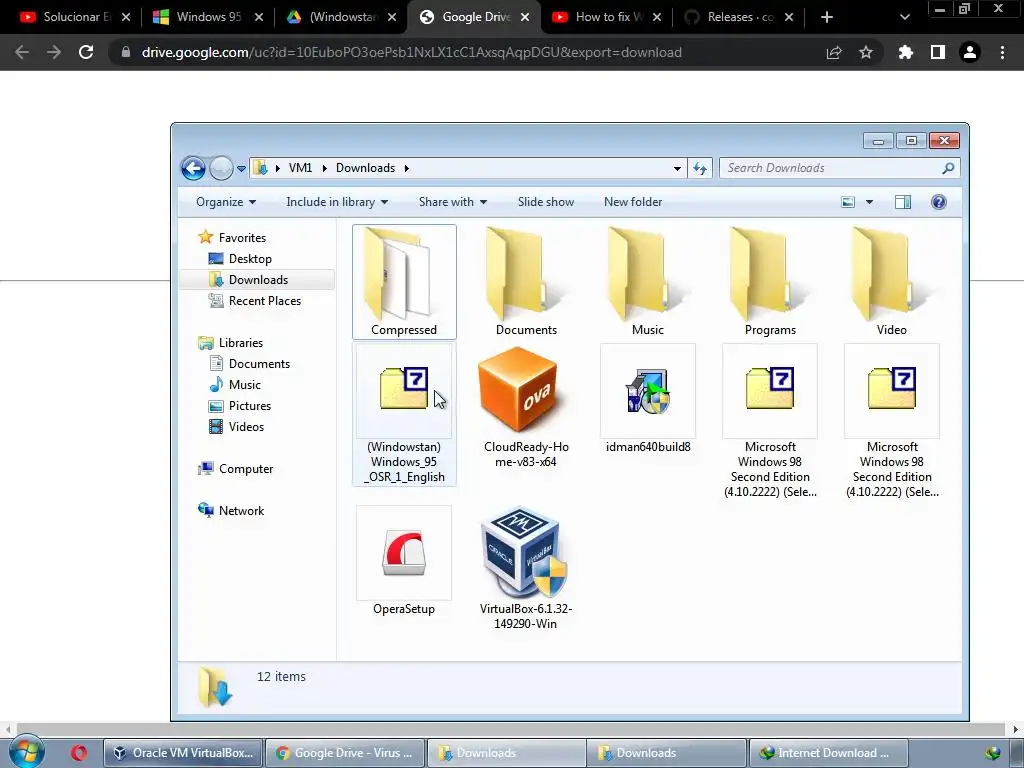Screen dimensions: 1024x768
Task: Open the Video folder
Action: click(891, 281)
